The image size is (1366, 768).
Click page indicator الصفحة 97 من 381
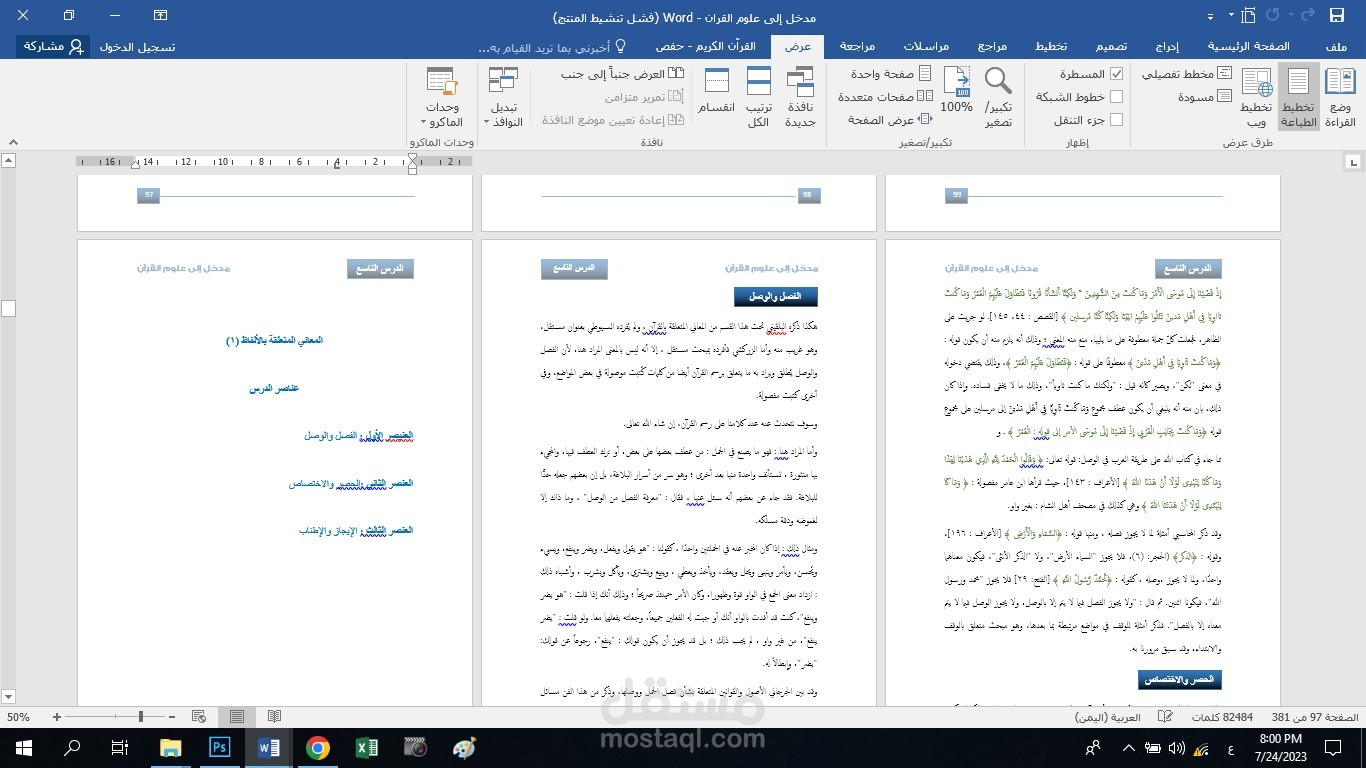click(1314, 717)
